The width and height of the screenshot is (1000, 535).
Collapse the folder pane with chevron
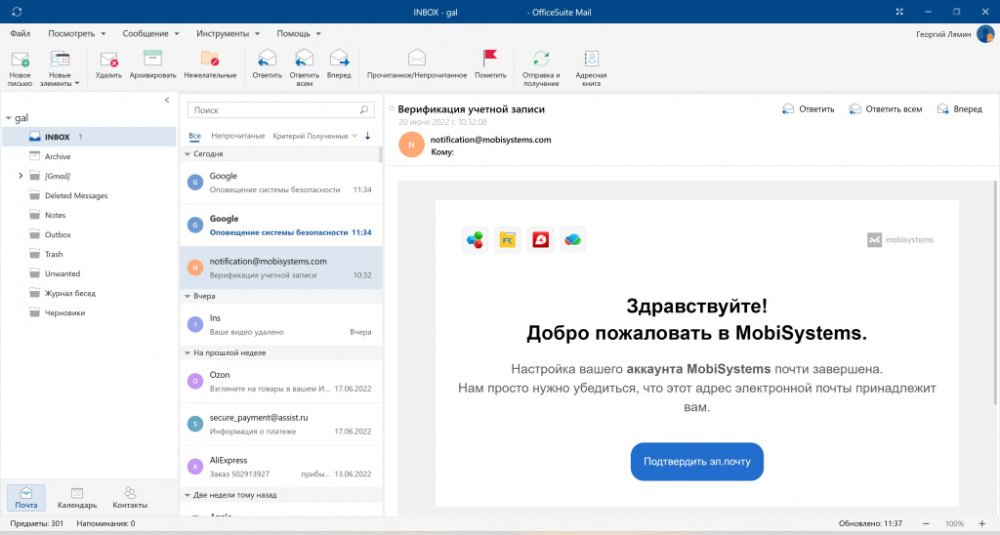pyautogui.click(x=167, y=100)
